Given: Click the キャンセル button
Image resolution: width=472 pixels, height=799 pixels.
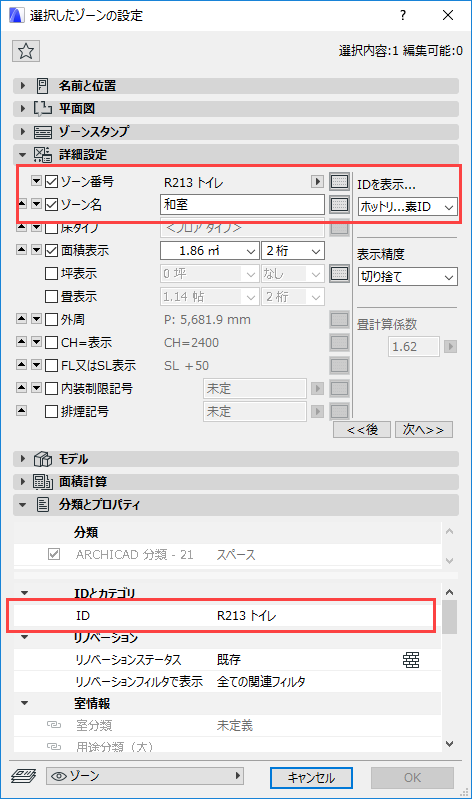Looking at the screenshot, I should point(311,778).
